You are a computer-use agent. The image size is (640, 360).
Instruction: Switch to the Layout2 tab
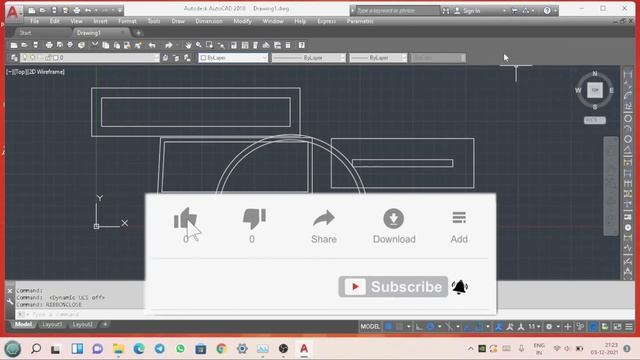click(82, 324)
